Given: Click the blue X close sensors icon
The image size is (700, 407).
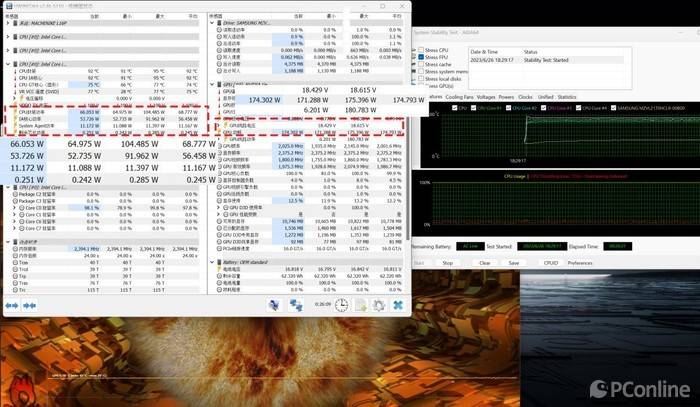Looking at the screenshot, I should [x=398, y=305].
